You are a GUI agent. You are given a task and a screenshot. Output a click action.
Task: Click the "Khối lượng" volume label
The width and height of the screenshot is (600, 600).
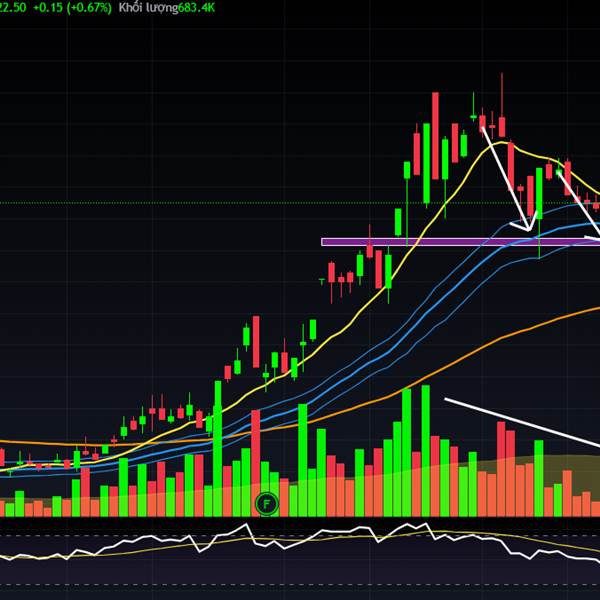(x=148, y=8)
